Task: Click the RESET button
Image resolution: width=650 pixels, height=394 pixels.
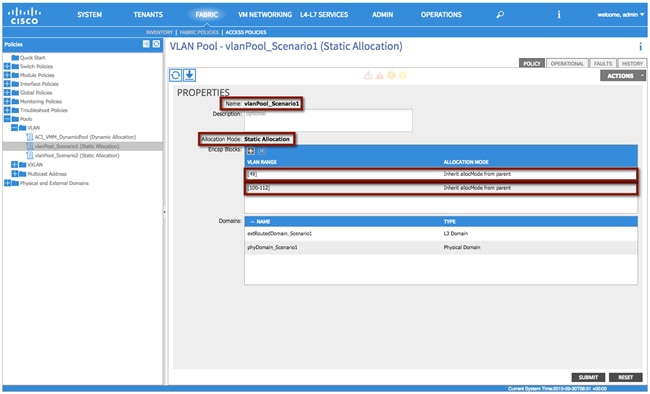Action: tap(626, 377)
